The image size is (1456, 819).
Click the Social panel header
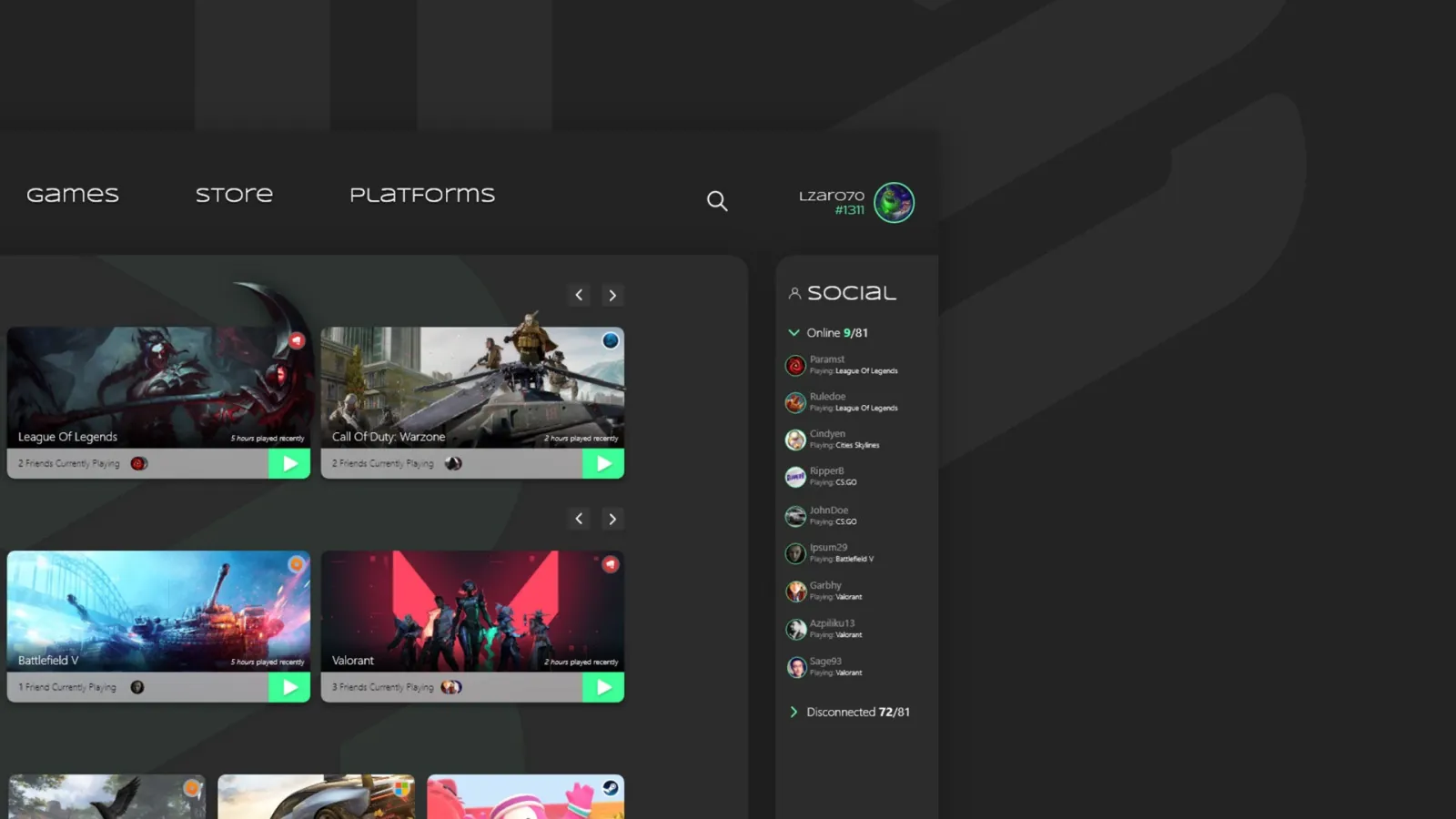(x=843, y=293)
